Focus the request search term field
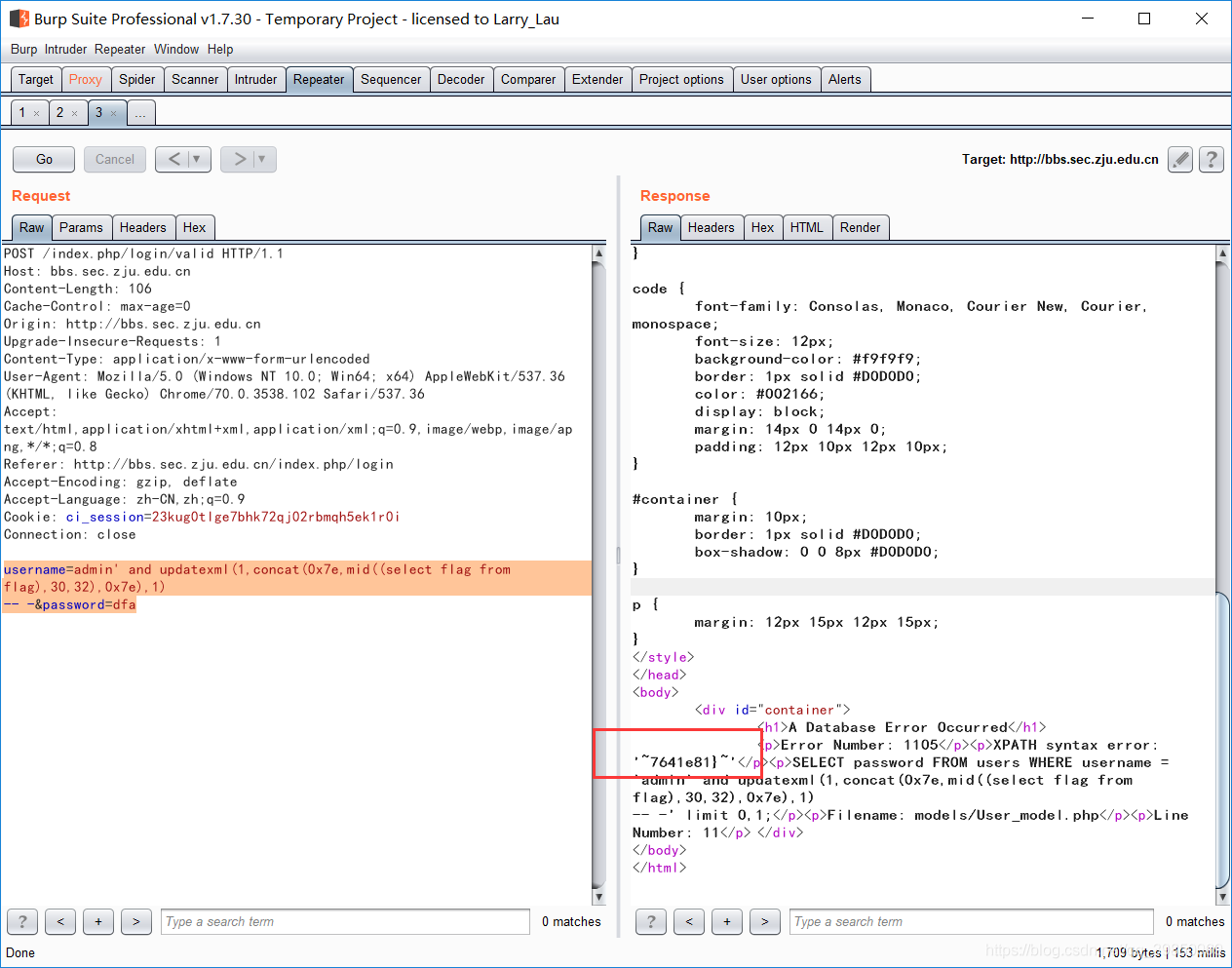This screenshot has width=1232, height=968. tap(345, 921)
